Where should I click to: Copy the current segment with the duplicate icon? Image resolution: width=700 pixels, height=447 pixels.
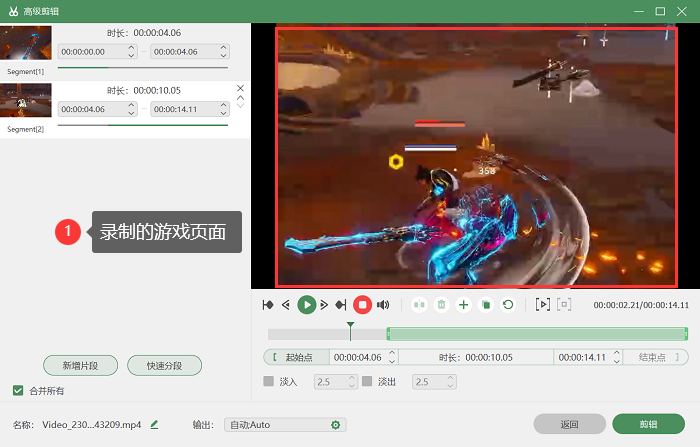(x=486, y=305)
